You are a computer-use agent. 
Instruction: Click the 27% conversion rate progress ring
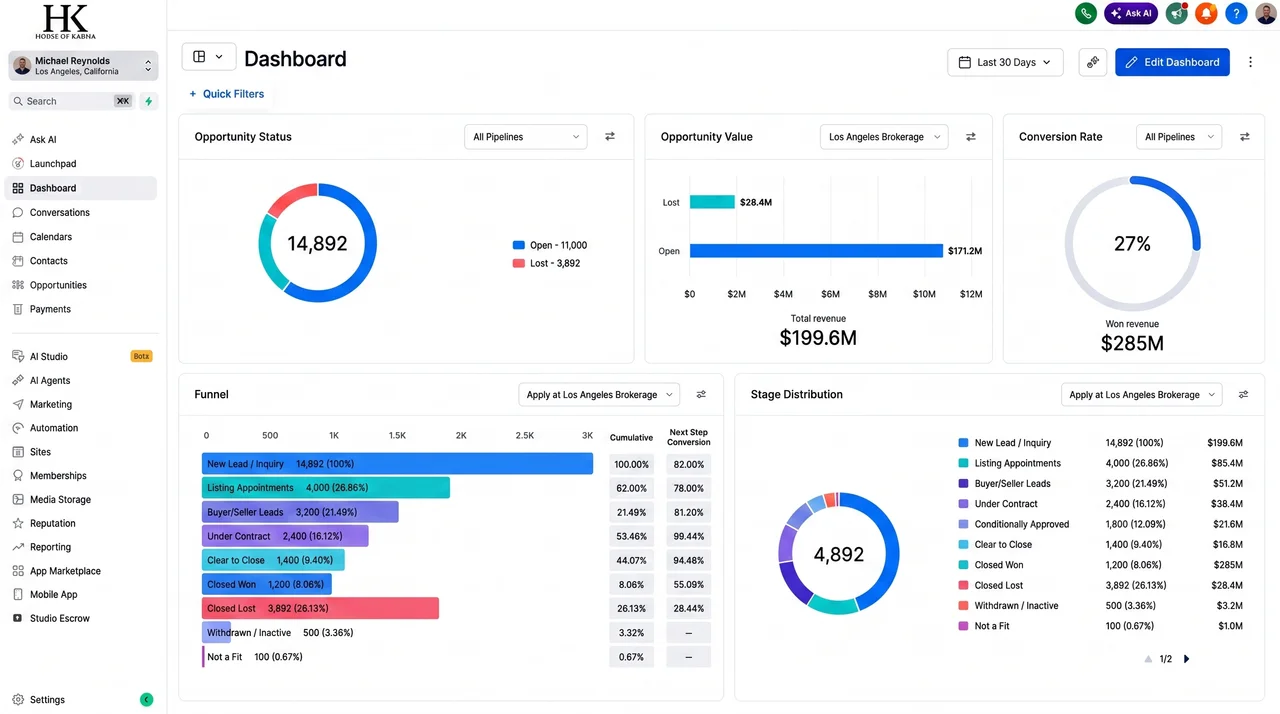pyautogui.click(x=1132, y=243)
